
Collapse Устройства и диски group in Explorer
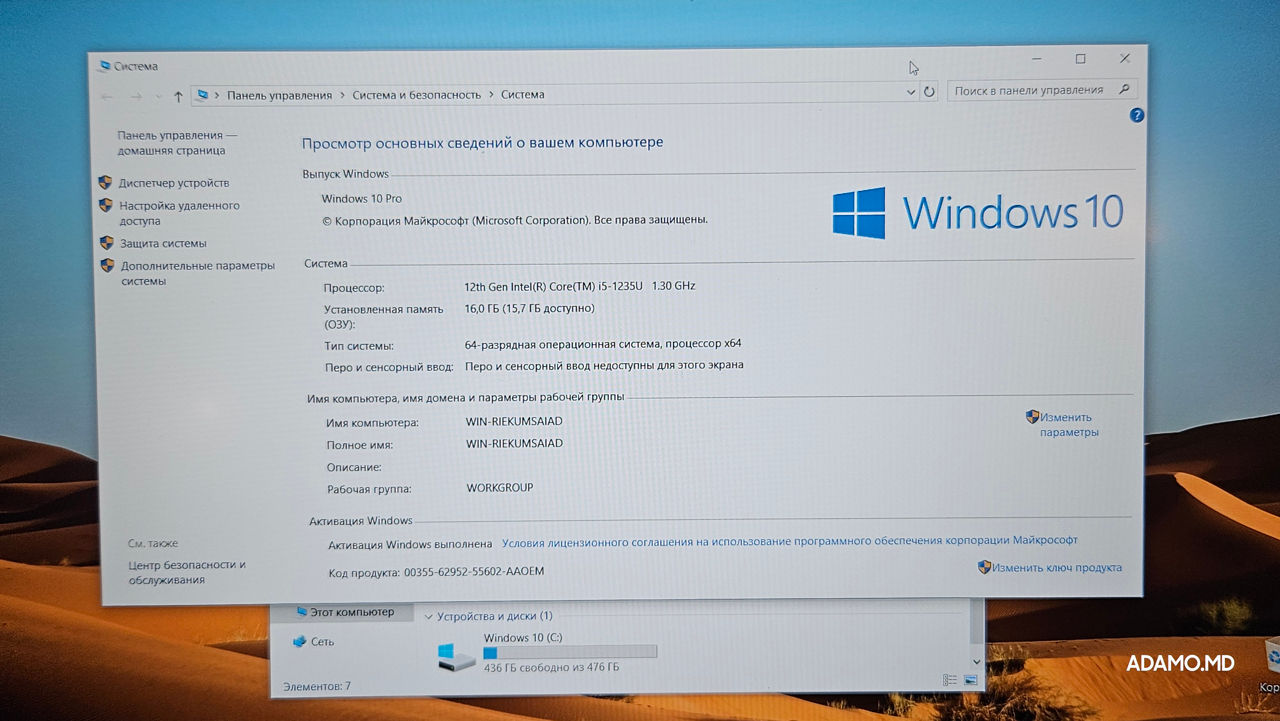(429, 617)
